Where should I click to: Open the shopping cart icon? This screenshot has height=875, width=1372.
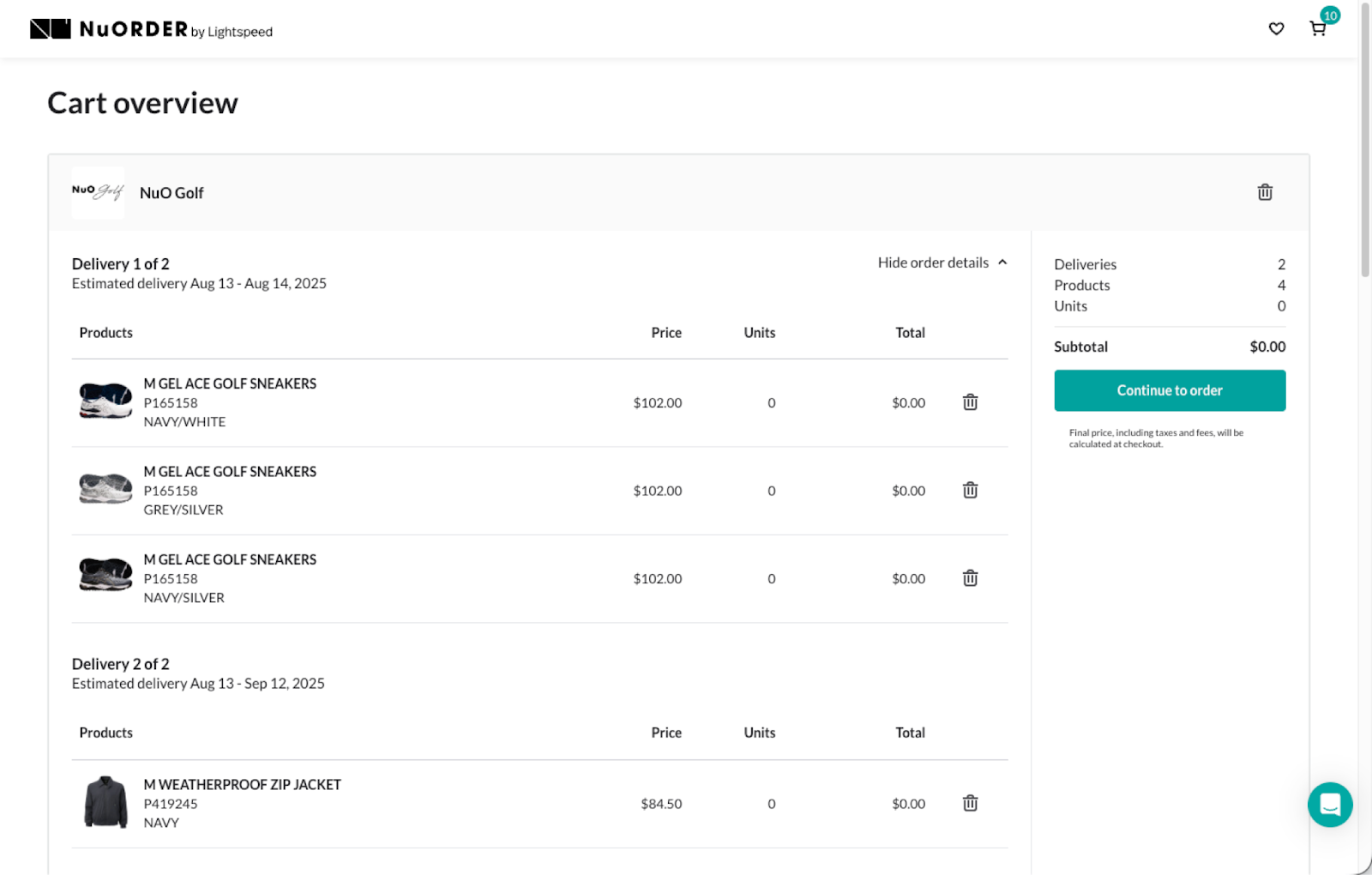(x=1316, y=29)
